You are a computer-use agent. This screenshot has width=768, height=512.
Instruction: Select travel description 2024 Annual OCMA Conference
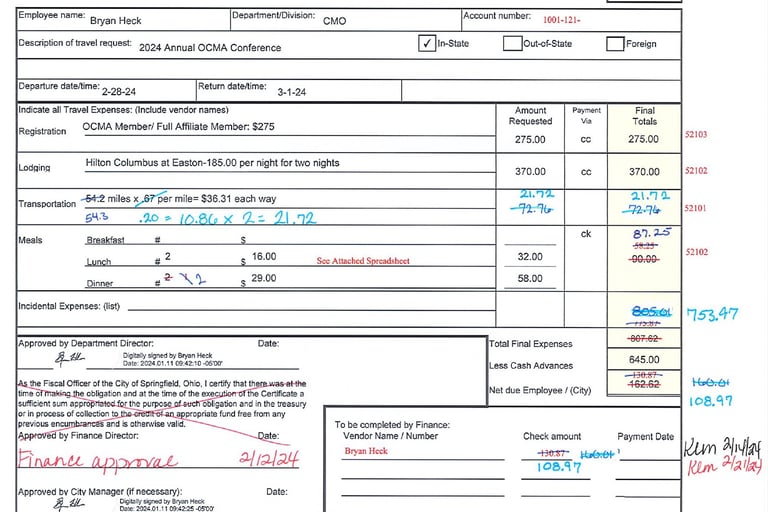(x=210, y=48)
